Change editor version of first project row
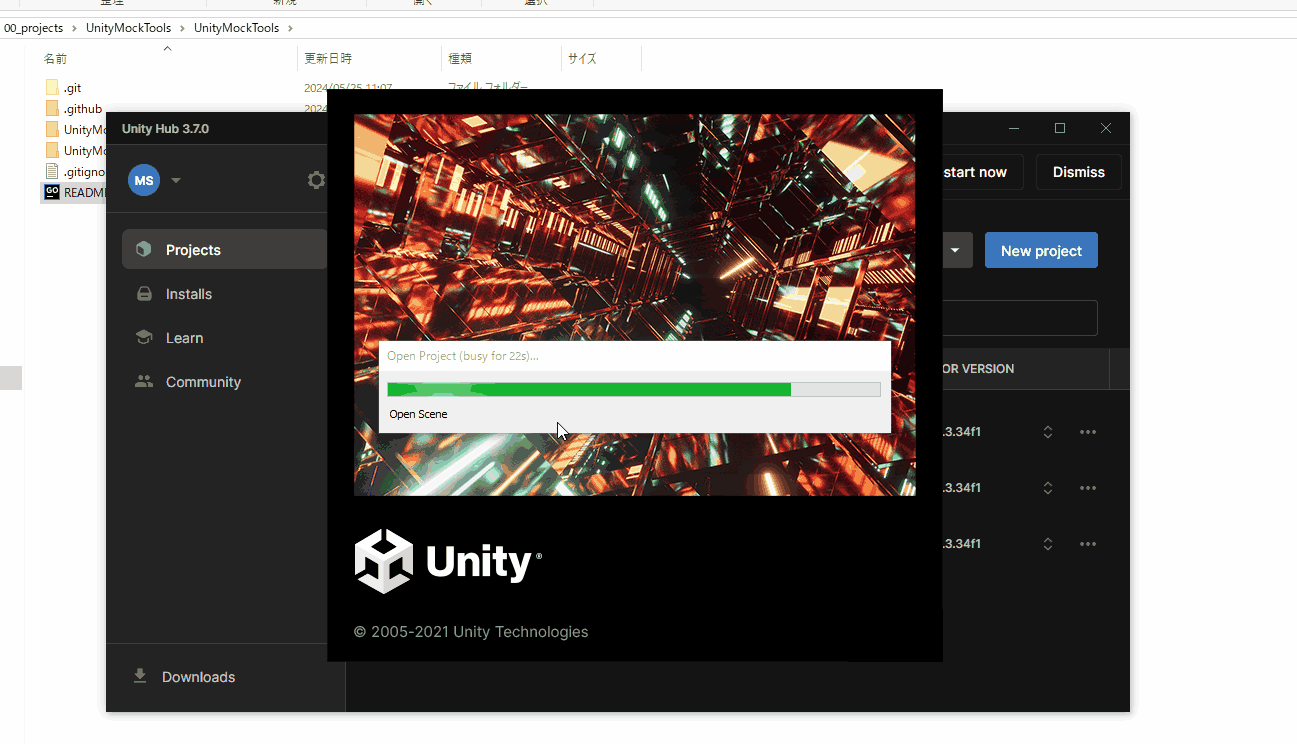The width and height of the screenshot is (1297, 744). 1048,432
